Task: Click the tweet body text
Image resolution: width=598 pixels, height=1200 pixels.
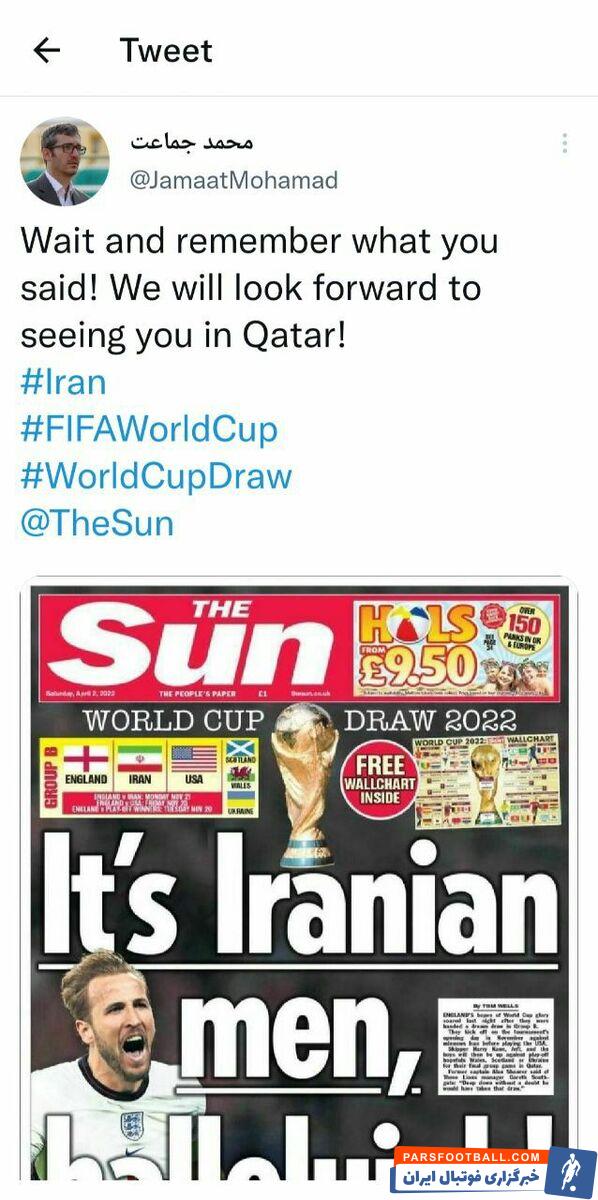Action: click(x=259, y=287)
